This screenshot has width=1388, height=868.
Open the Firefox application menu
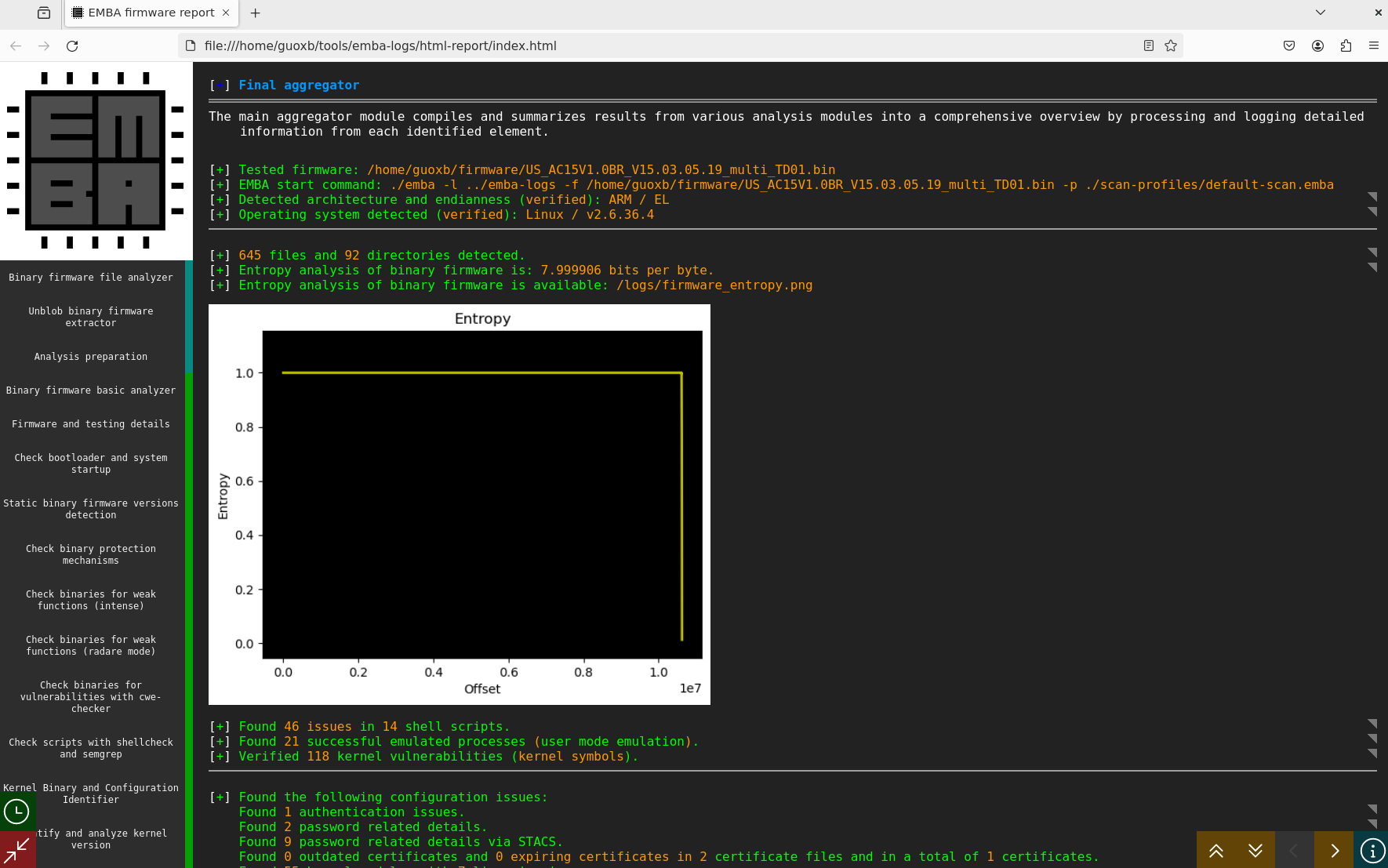[1374, 45]
